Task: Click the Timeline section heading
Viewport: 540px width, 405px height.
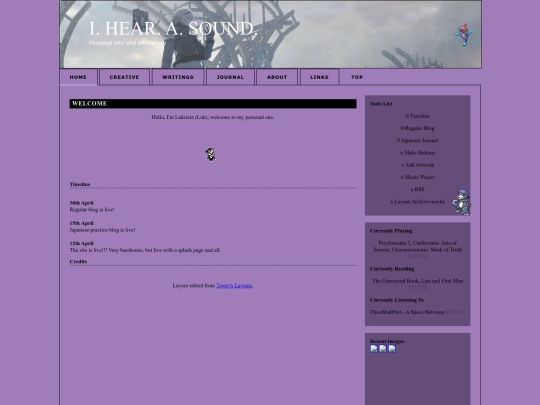Action: tap(80, 184)
